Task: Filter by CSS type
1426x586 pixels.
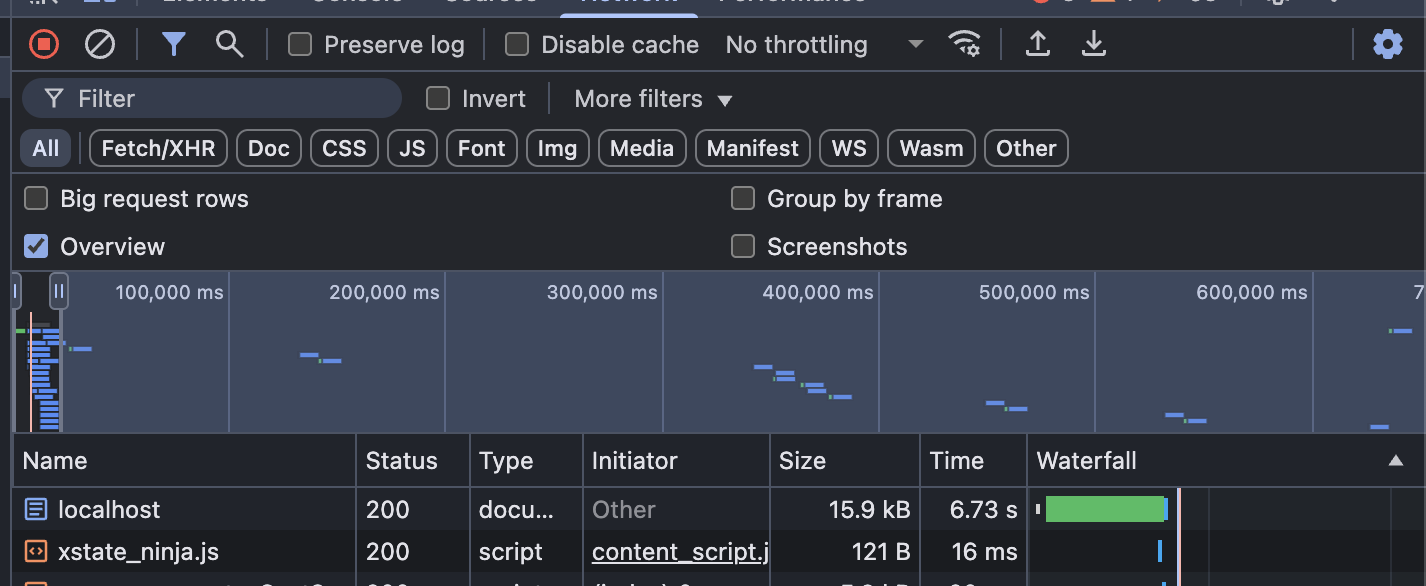Action: point(345,149)
